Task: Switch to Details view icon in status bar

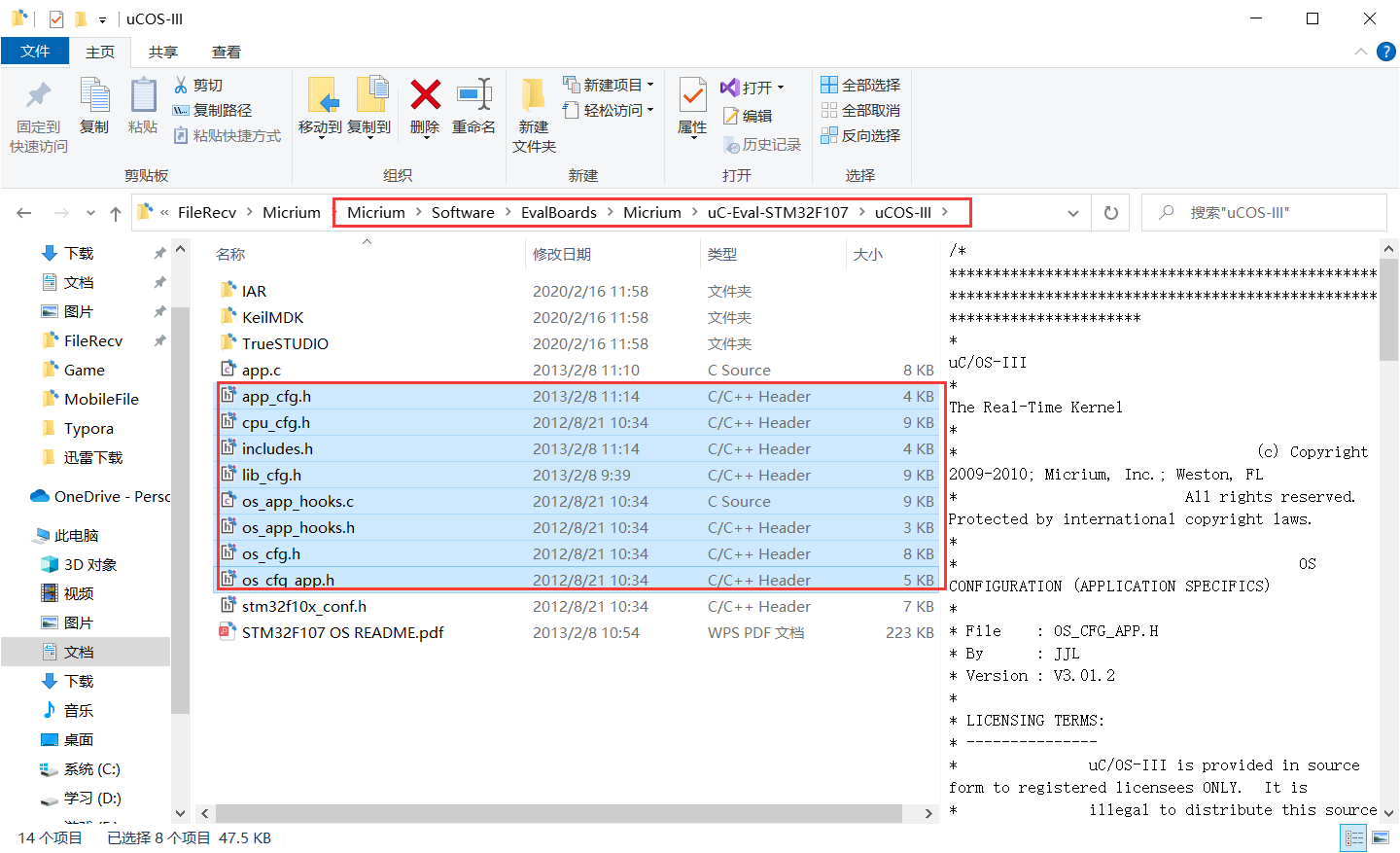Action: click(x=1353, y=837)
